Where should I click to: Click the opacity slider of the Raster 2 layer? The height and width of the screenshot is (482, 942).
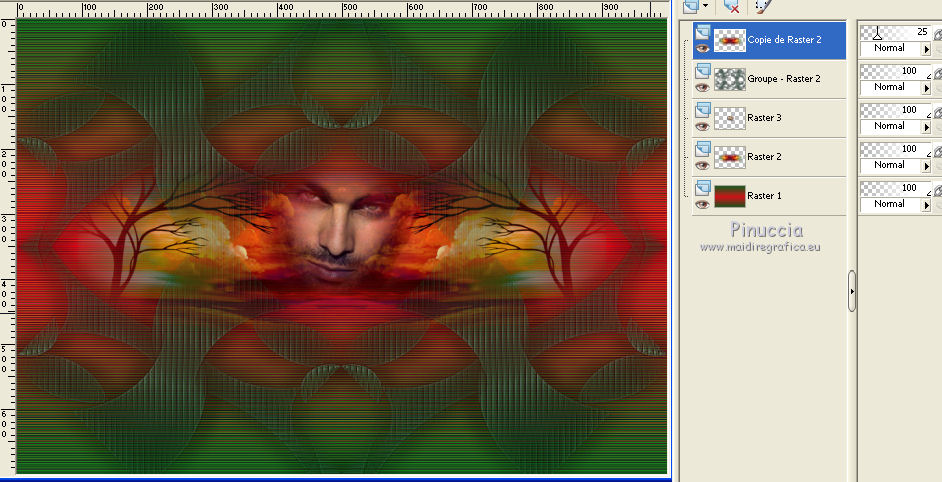coord(895,150)
